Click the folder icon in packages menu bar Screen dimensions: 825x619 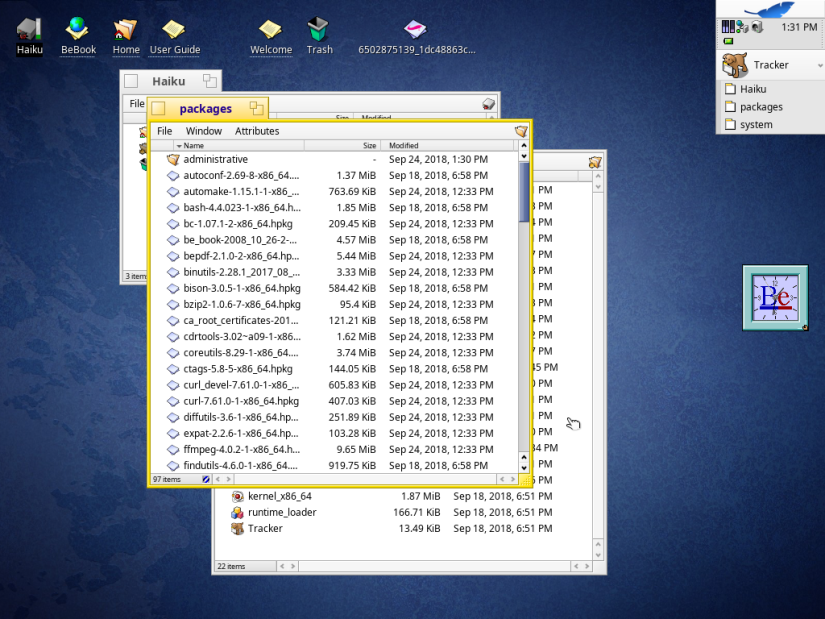click(521, 131)
